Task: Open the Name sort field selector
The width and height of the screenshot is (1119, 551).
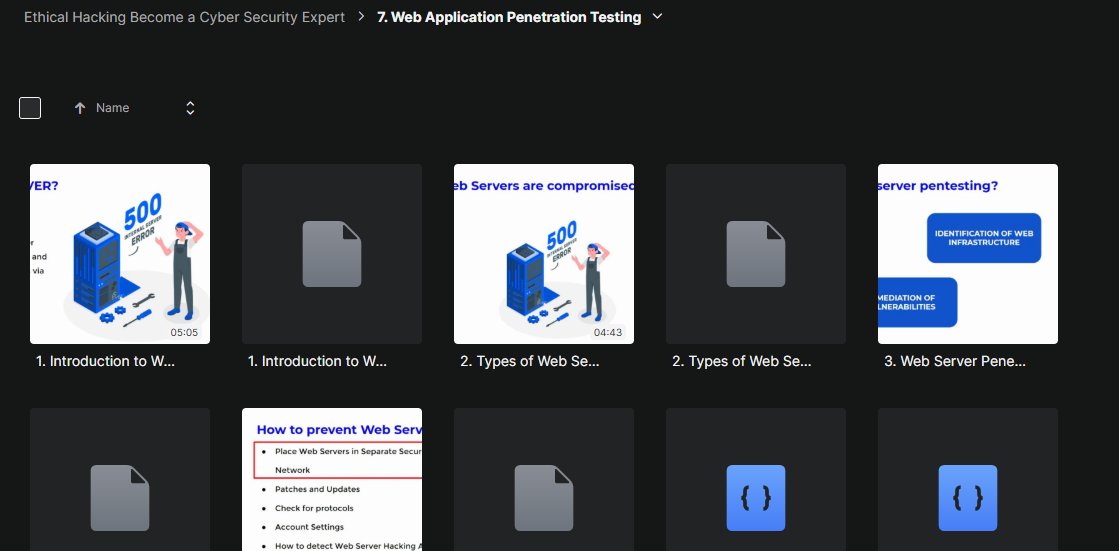Action: click(x=190, y=108)
